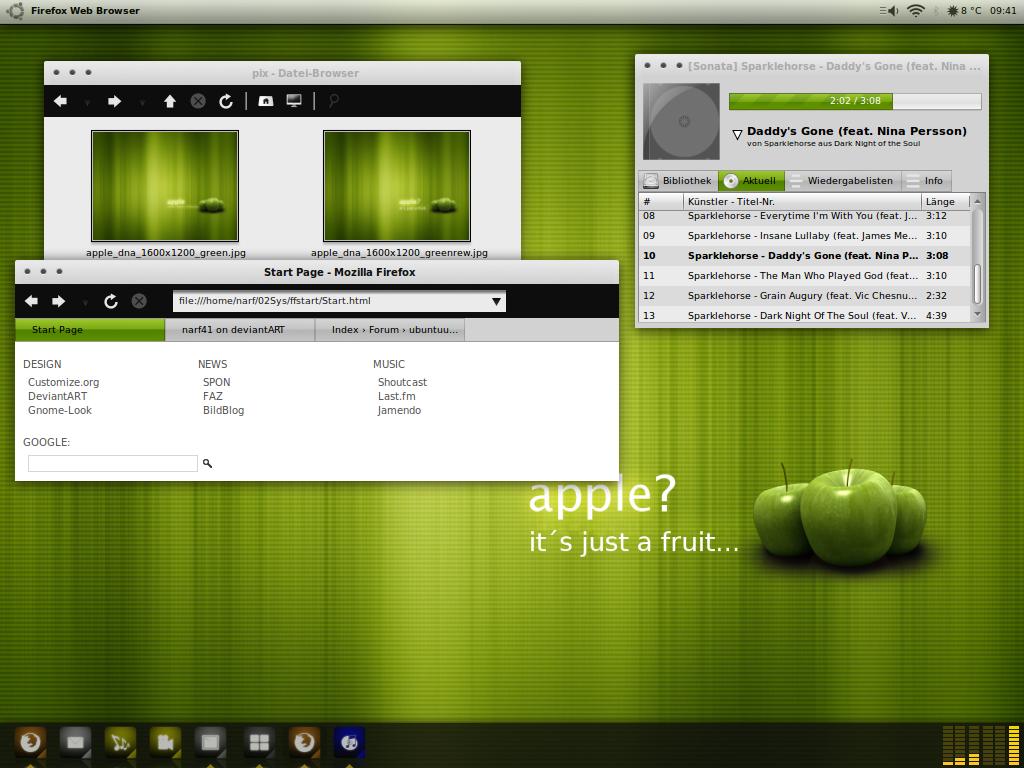This screenshot has height=768, width=1024.
Task: Click Firefox stop loading button
Action: click(138, 301)
